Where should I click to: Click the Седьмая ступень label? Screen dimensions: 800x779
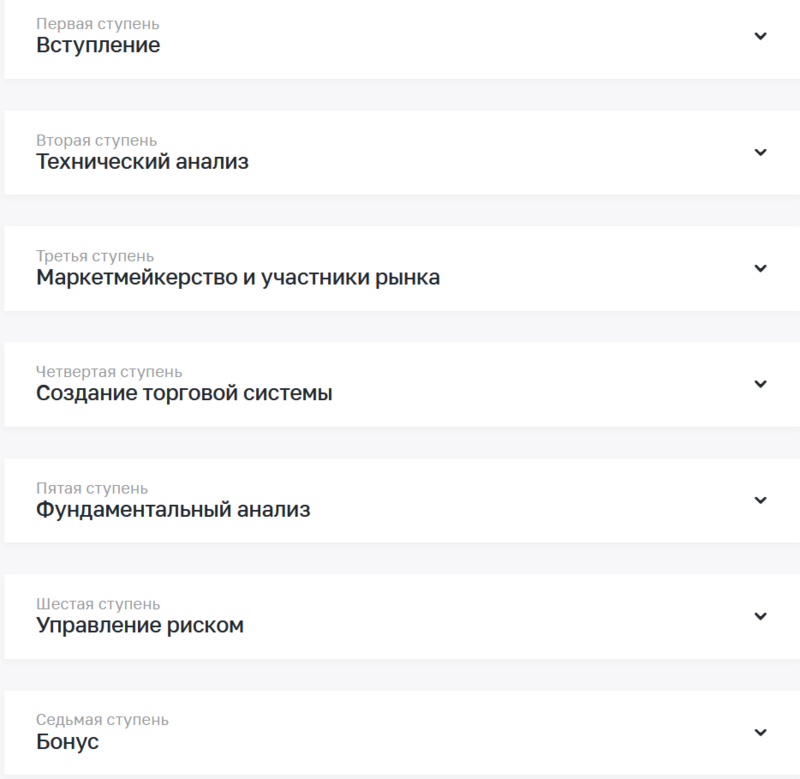[102, 720]
